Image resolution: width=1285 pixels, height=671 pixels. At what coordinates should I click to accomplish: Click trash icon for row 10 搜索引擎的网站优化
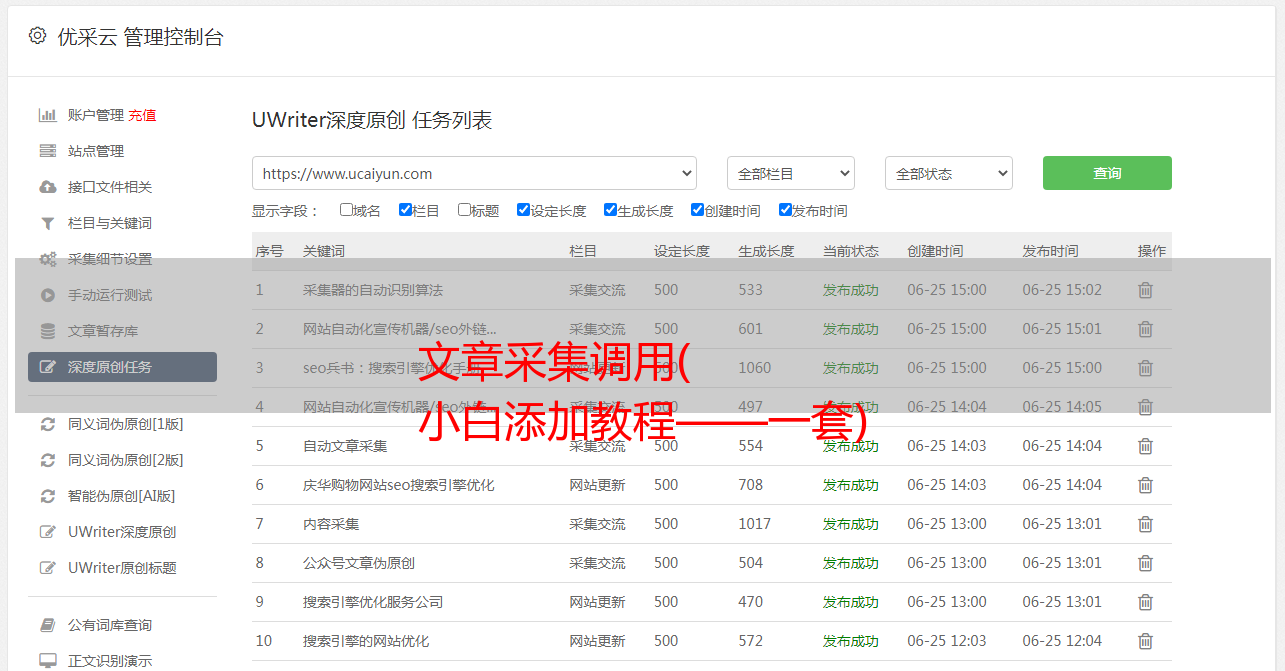(x=1145, y=641)
